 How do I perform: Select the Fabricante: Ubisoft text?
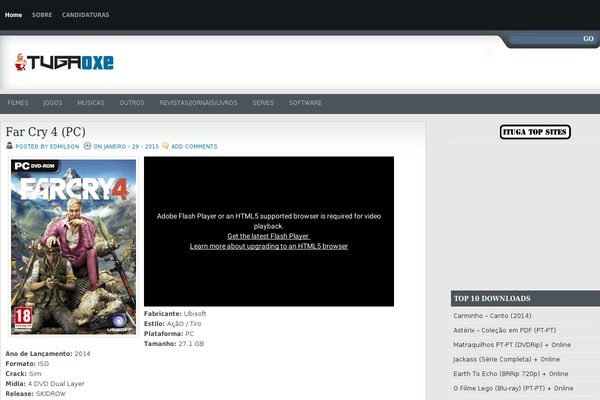point(175,313)
